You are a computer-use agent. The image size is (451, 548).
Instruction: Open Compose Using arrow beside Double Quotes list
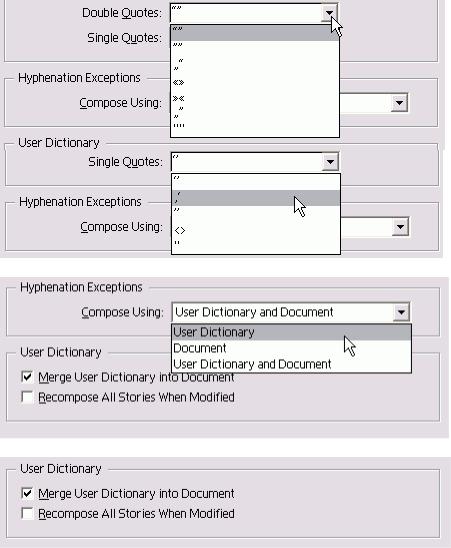point(399,103)
